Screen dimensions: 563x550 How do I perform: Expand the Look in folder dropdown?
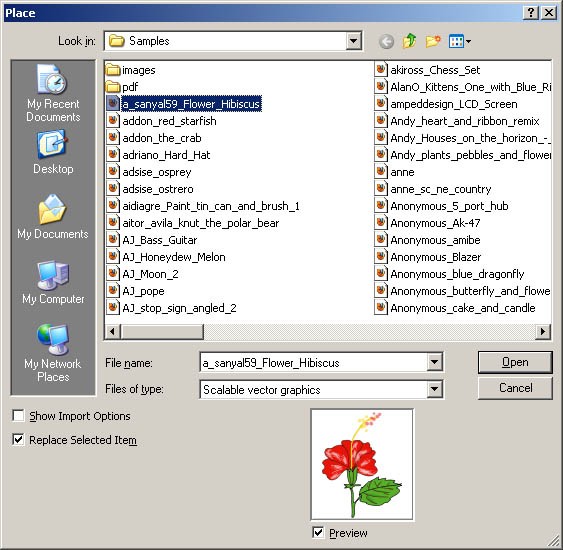[x=353, y=41]
